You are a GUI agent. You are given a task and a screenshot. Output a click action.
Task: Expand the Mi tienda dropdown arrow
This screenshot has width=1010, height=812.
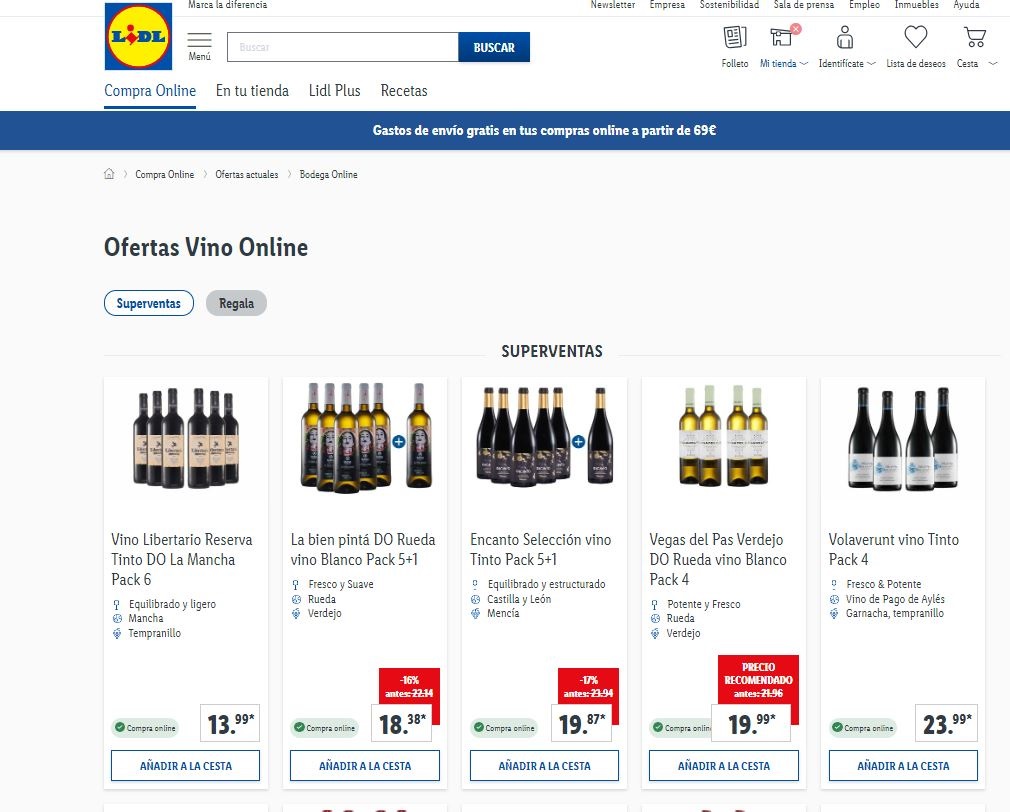tap(804, 64)
